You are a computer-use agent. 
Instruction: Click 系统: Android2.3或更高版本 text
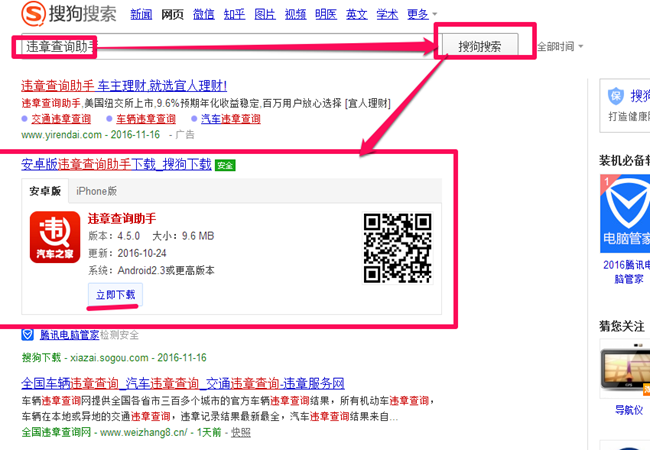pyautogui.click(x=151, y=271)
